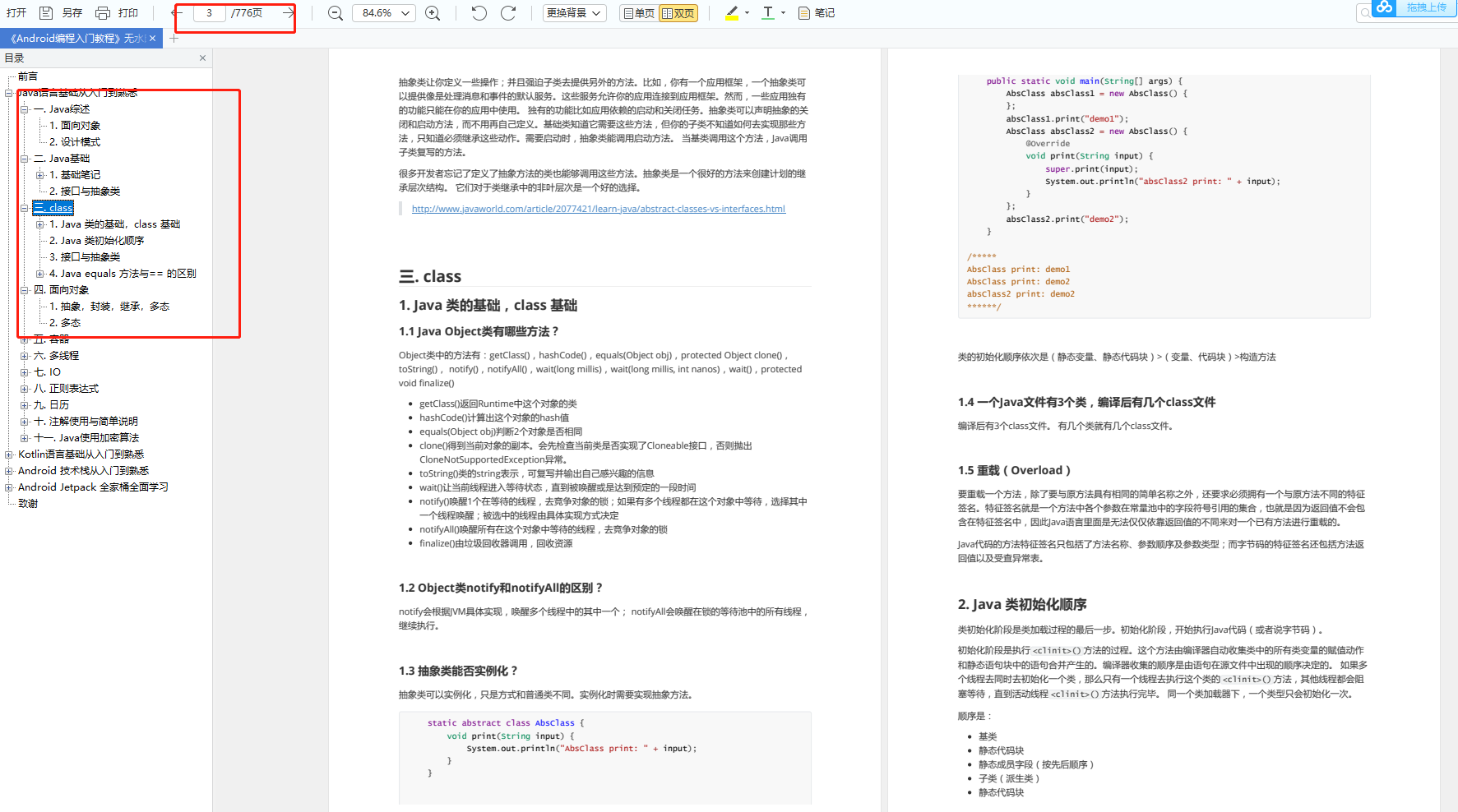Click the 另存 text label
The width and height of the screenshot is (1458, 812).
pyautogui.click(x=72, y=13)
